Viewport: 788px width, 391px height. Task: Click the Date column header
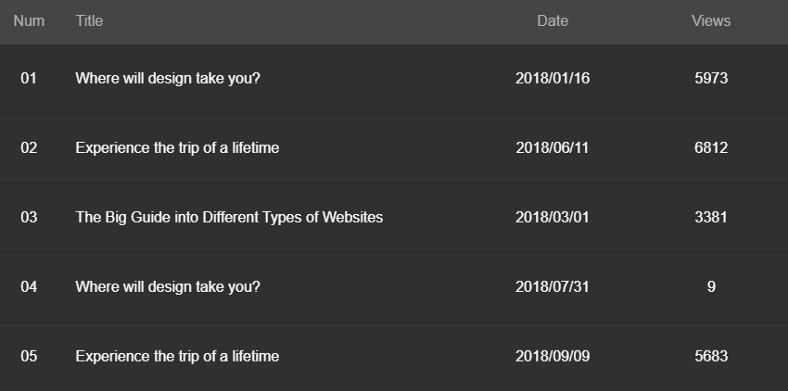552,21
